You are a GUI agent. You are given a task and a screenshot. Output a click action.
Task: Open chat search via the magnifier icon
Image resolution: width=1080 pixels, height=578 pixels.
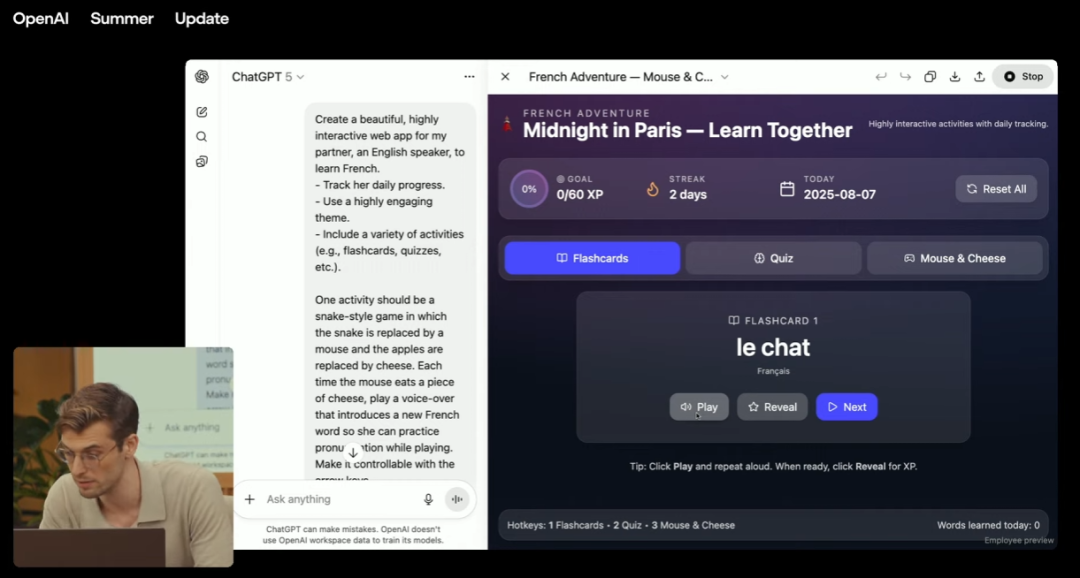click(x=202, y=136)
